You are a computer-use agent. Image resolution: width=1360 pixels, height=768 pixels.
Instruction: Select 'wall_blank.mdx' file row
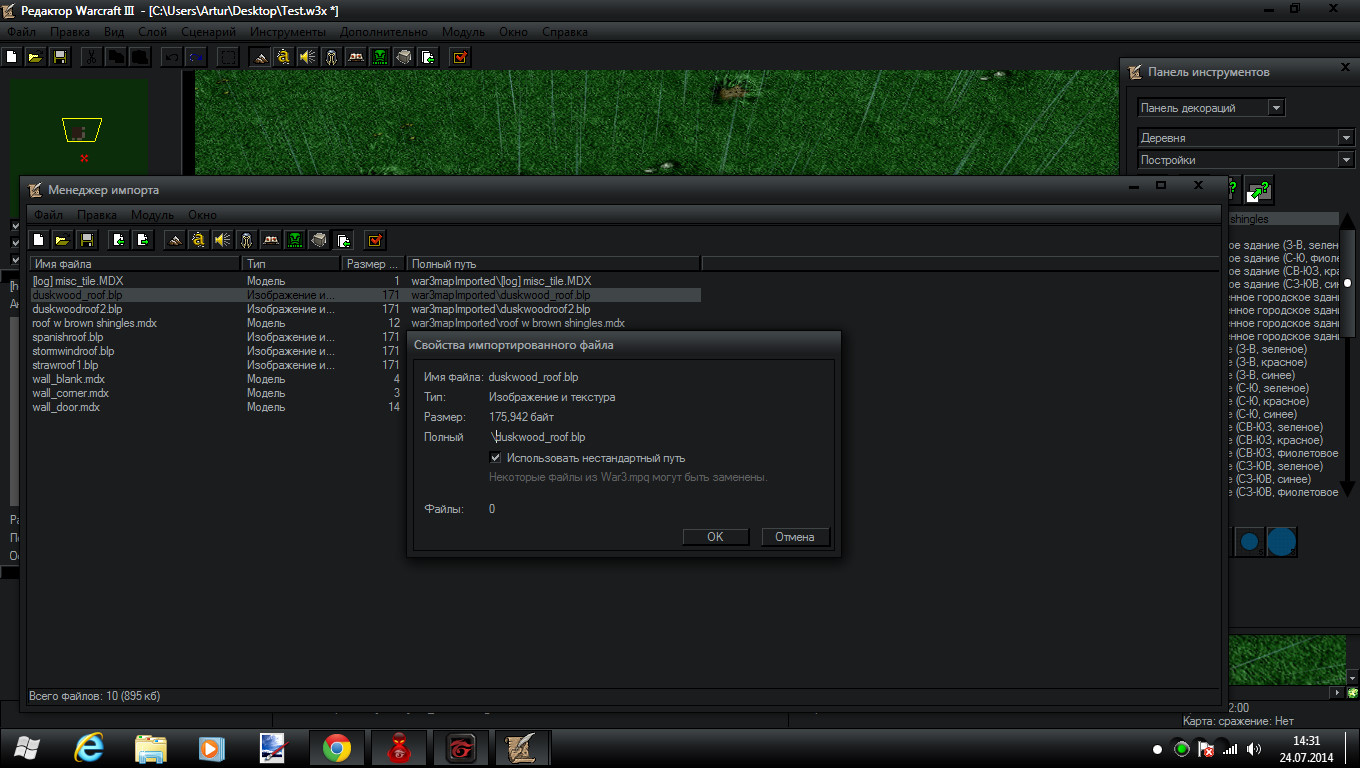click(217, 379)
